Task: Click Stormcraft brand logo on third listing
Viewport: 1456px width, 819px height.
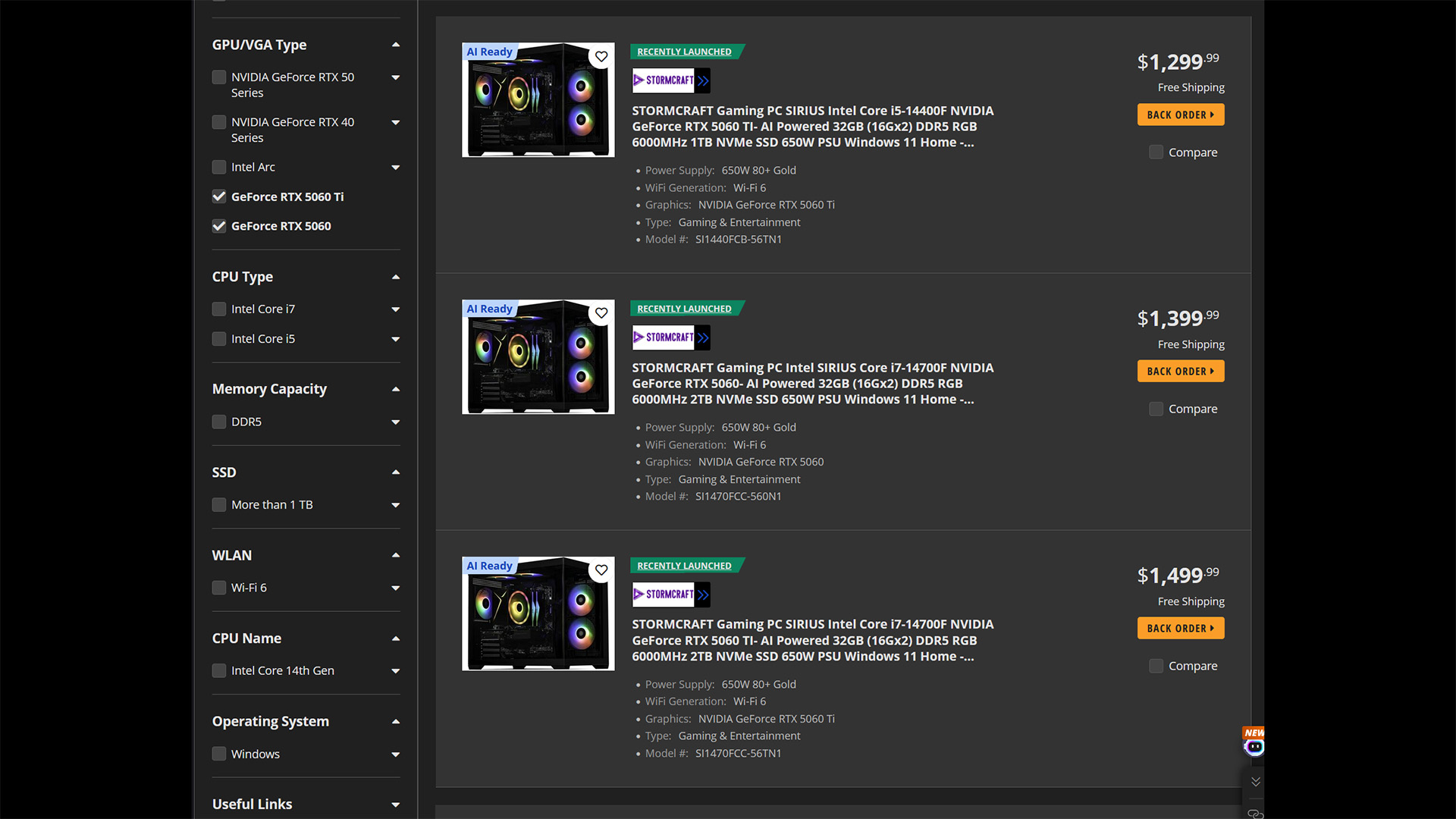Action: (671, 595)
